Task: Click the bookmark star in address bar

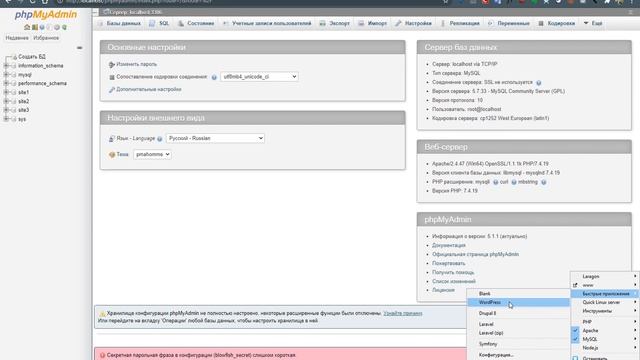Action: (x=446, y=2)
